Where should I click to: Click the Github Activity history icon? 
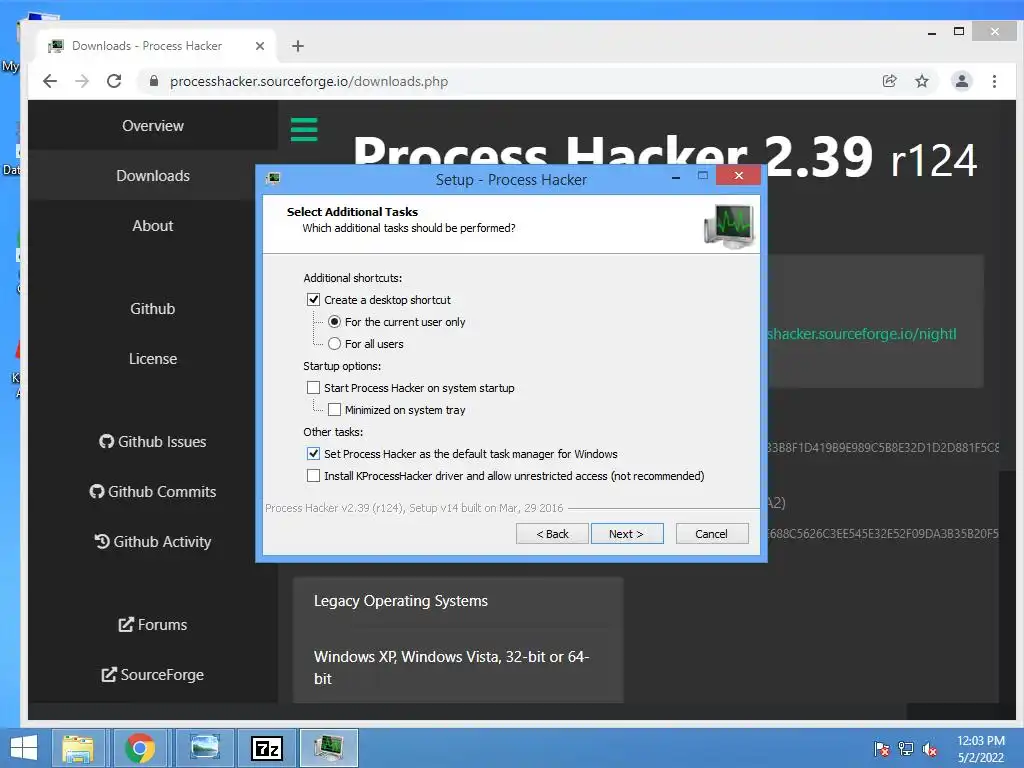pyautogui.click(x=102, y=541)
